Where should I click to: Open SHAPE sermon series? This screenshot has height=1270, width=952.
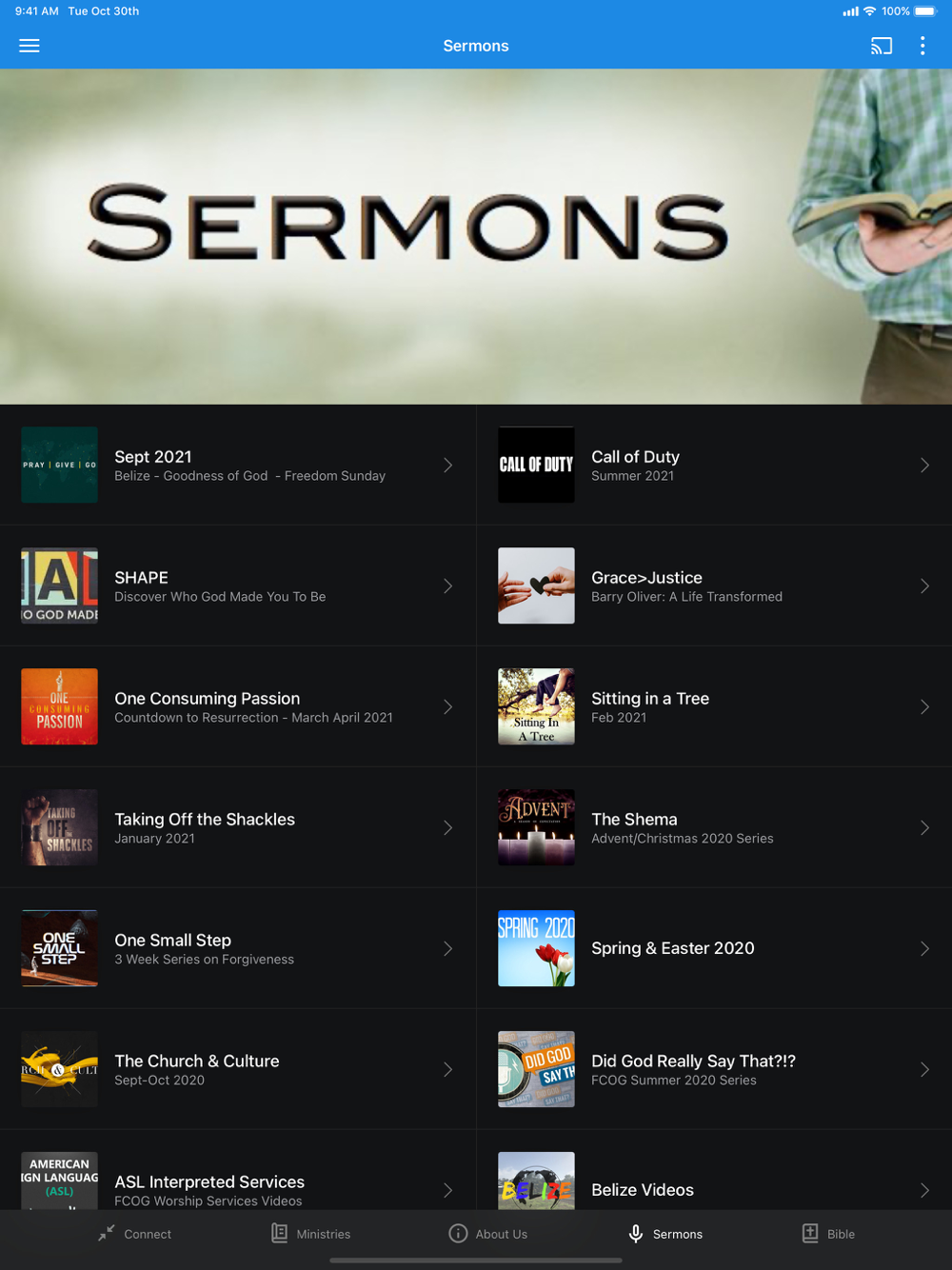(238, 585)
